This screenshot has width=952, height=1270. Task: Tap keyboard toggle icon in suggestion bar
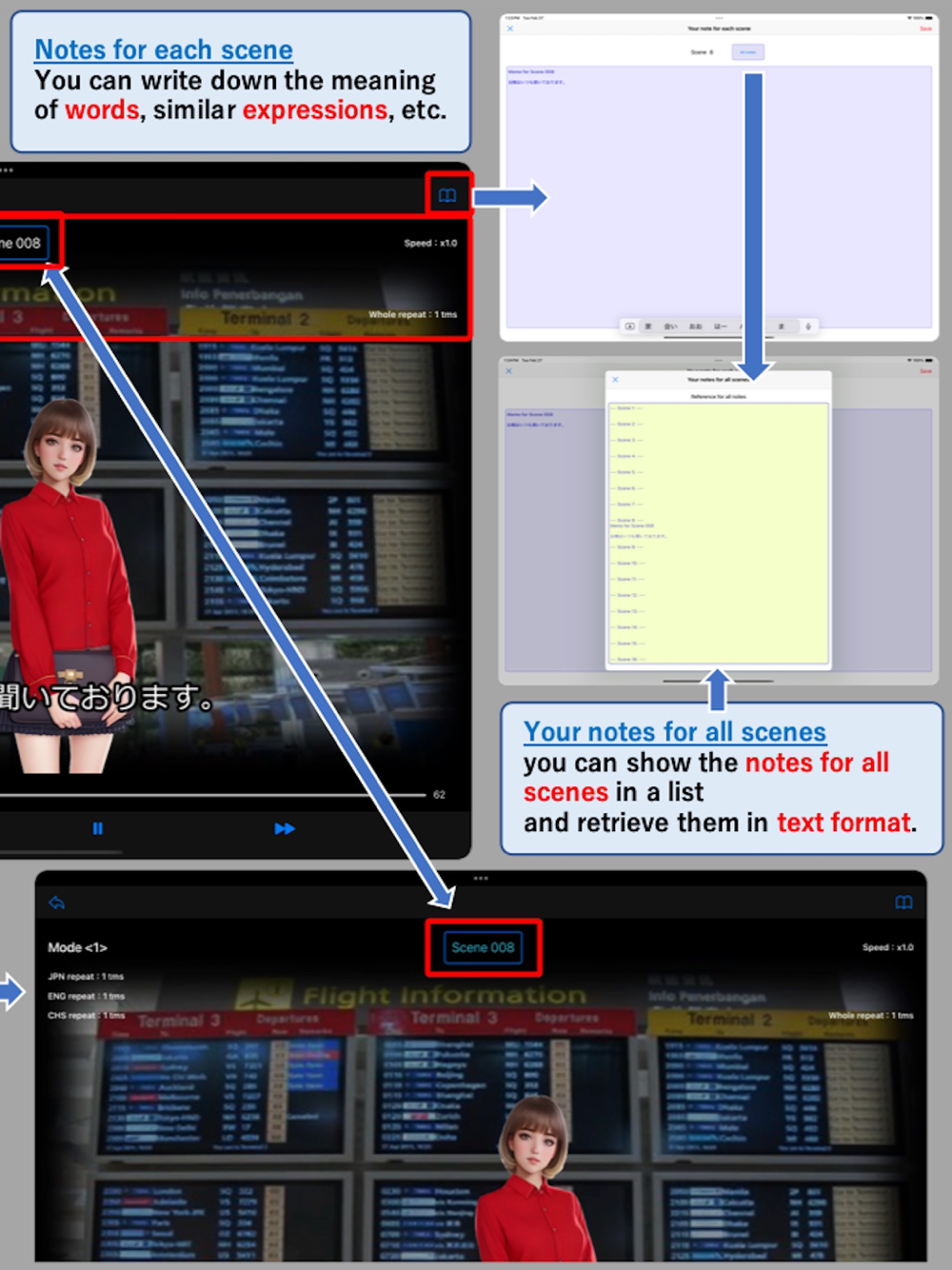[x=629, y=327]
